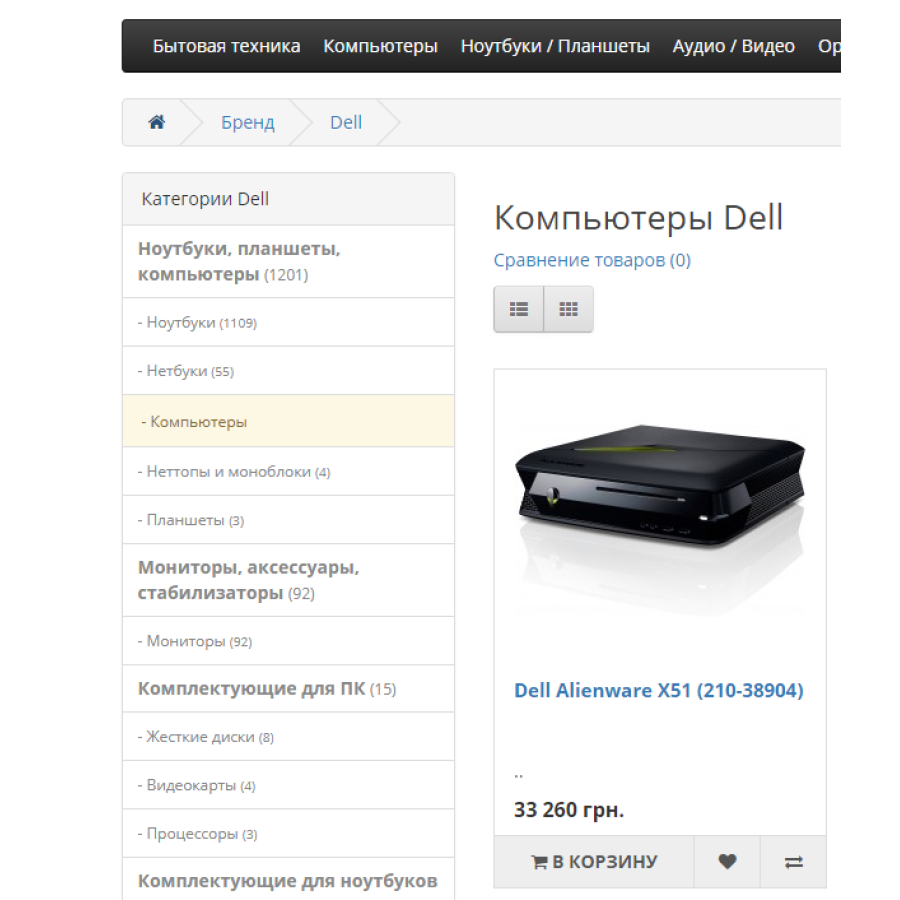
Task: Select Мониторы (92) subcategory
Action: tap(288, 641)
